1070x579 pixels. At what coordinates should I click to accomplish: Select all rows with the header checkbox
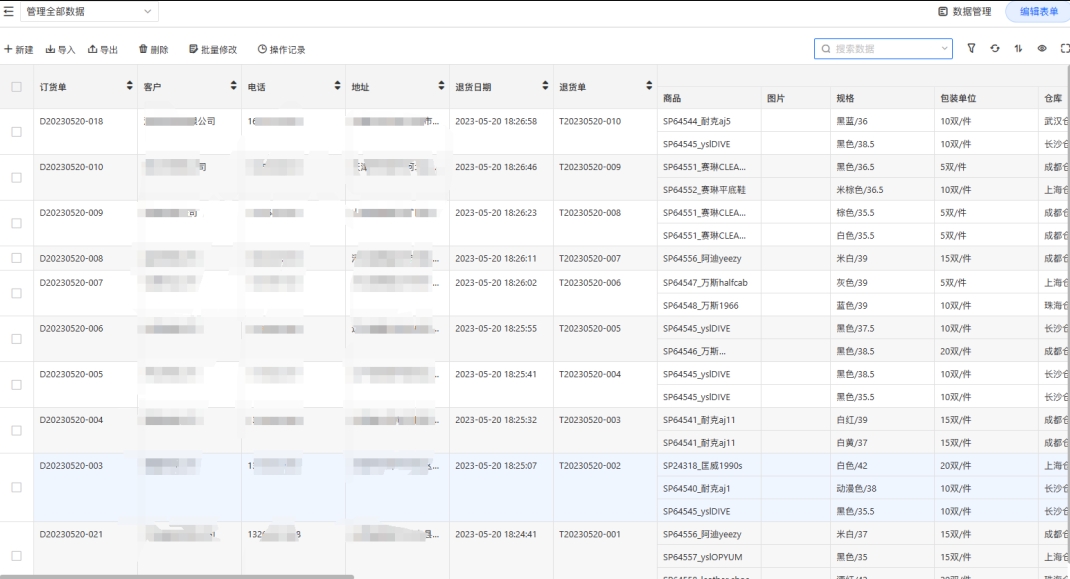(x=16, y=87)
